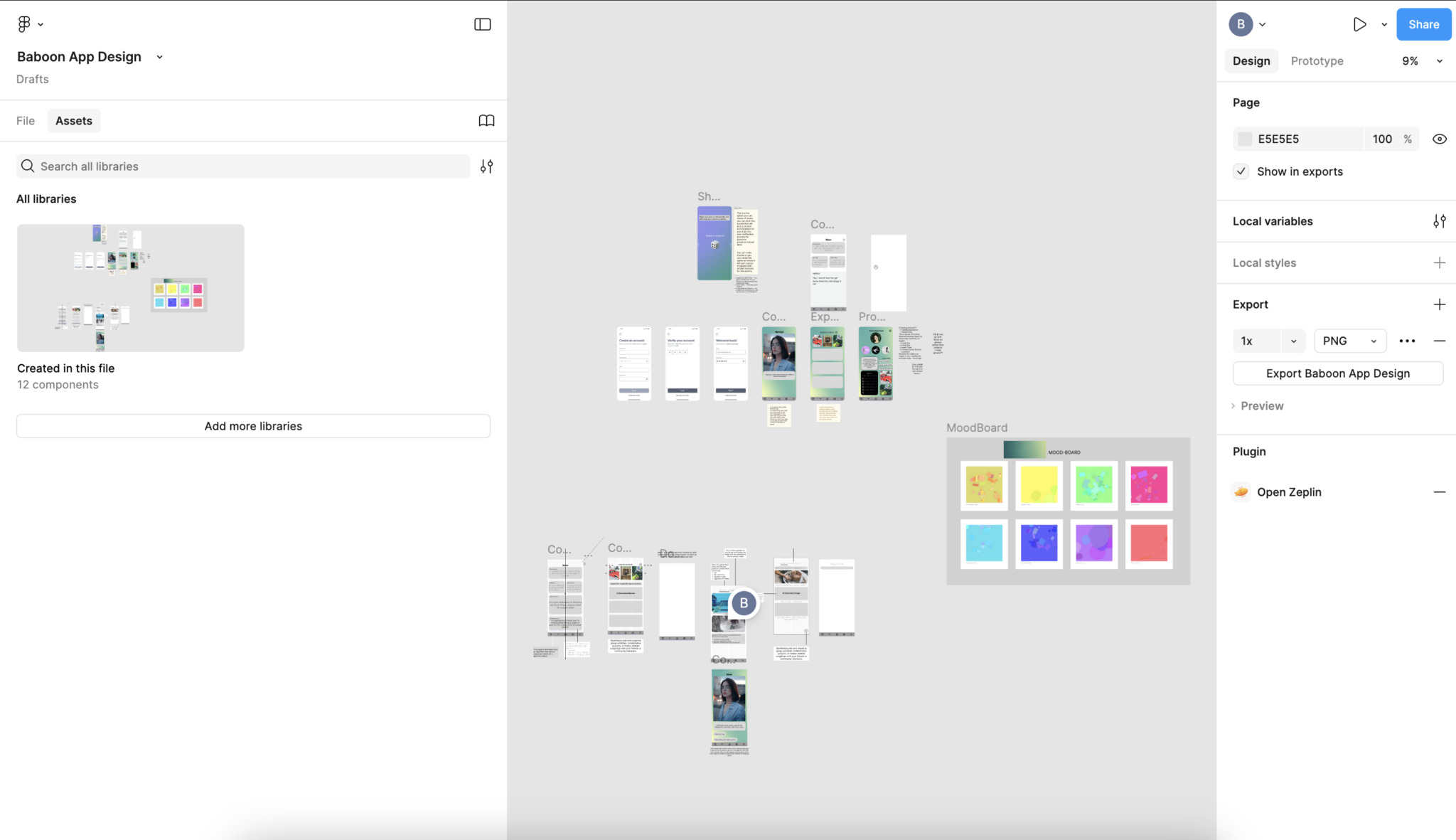Open asset search filter settings icon
Screen dimensions: 1456x840
click(486, 166)
